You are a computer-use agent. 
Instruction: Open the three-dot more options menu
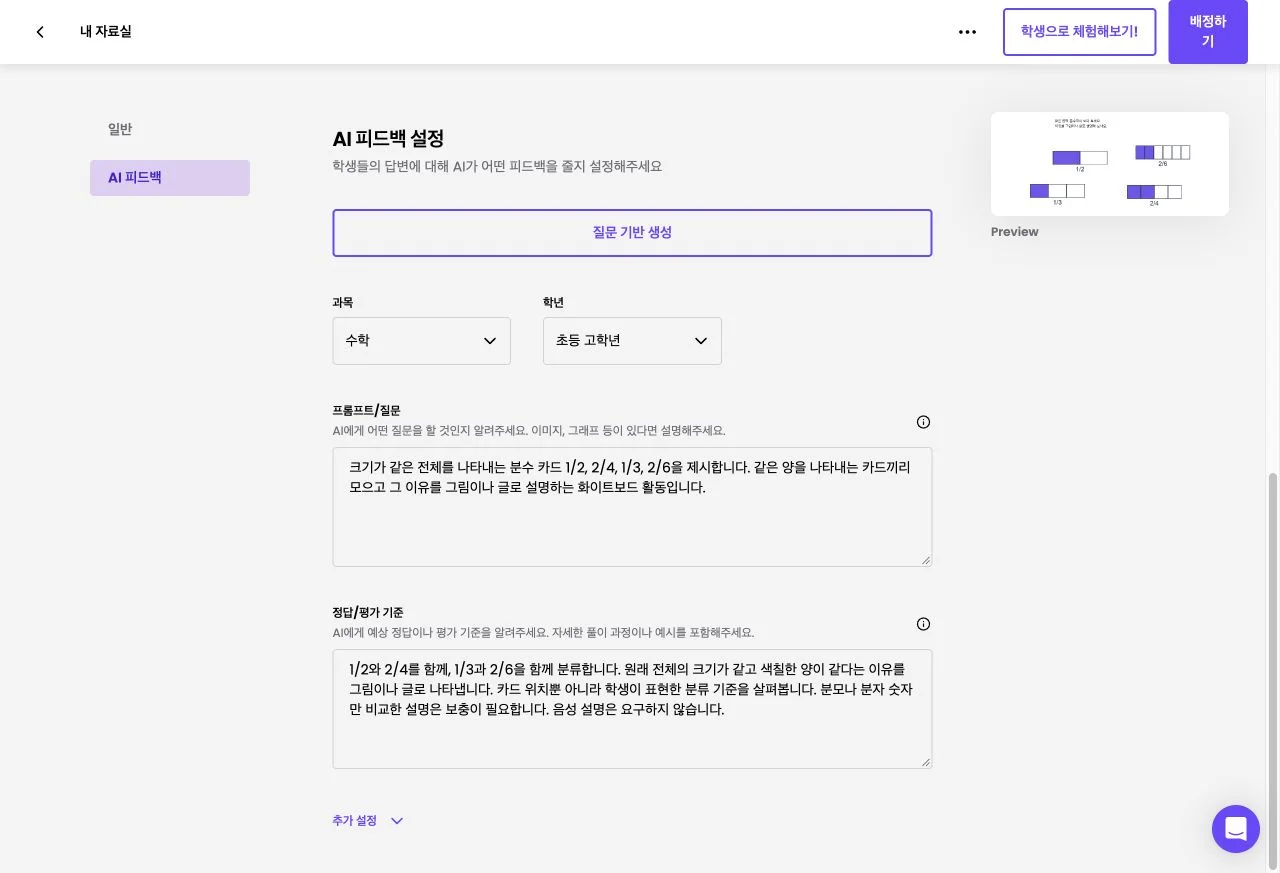click(967, 32)
